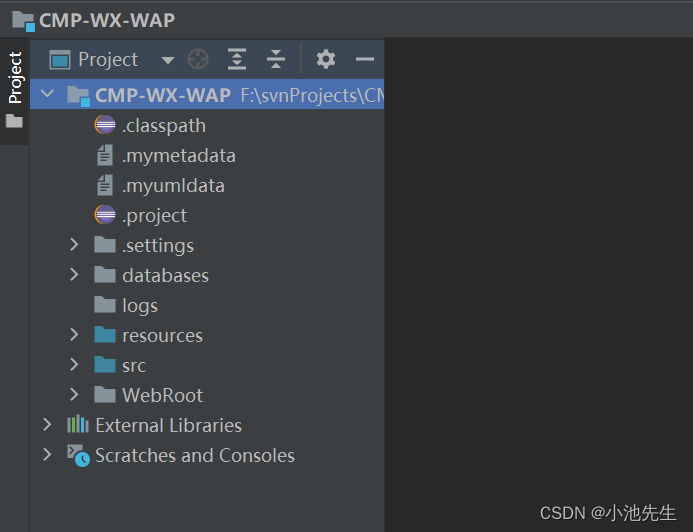
Task: Click the WebRoot folder icon
Action: (105, 395)
